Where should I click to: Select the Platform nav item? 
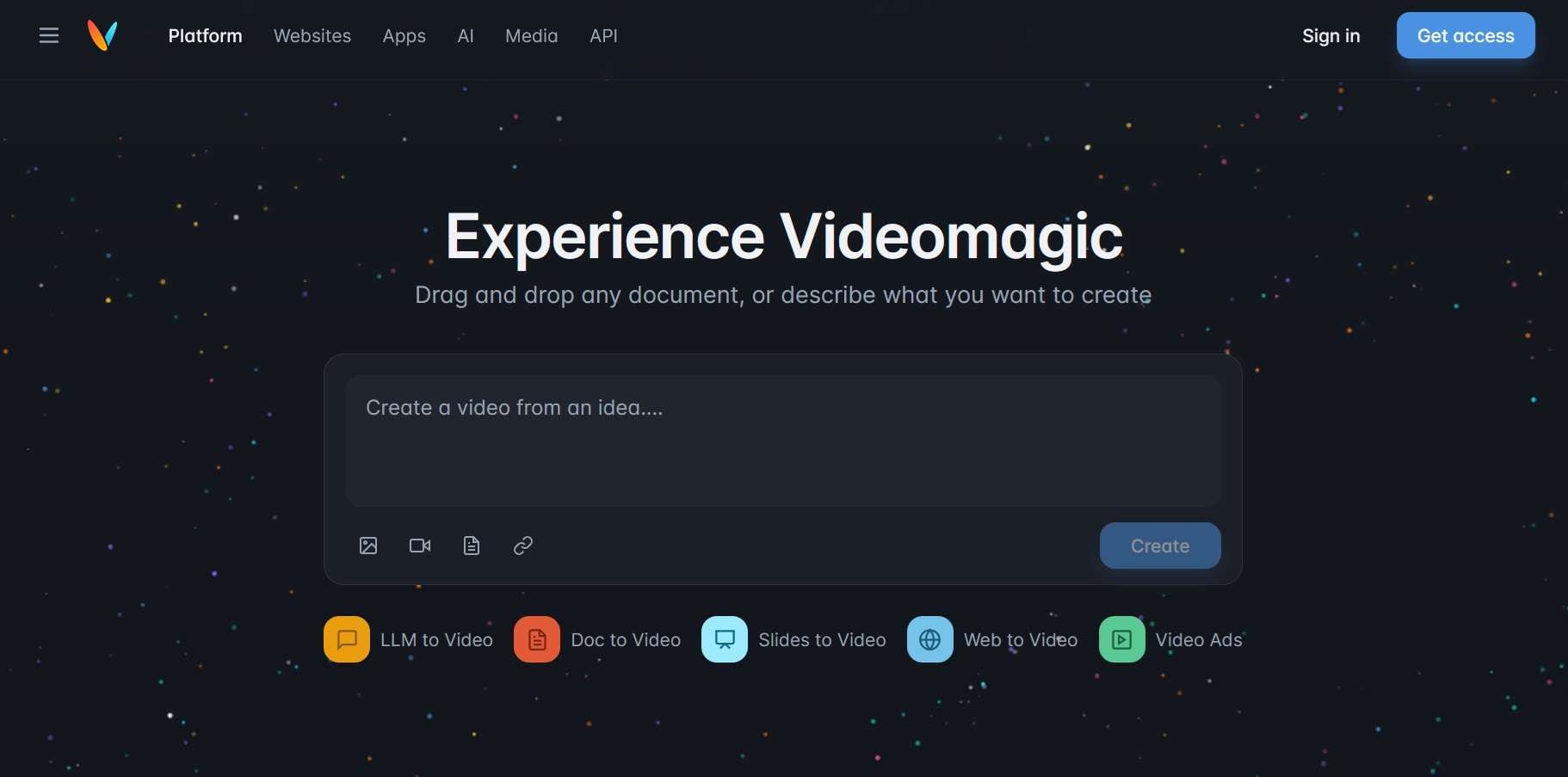[x=205, y=35]
